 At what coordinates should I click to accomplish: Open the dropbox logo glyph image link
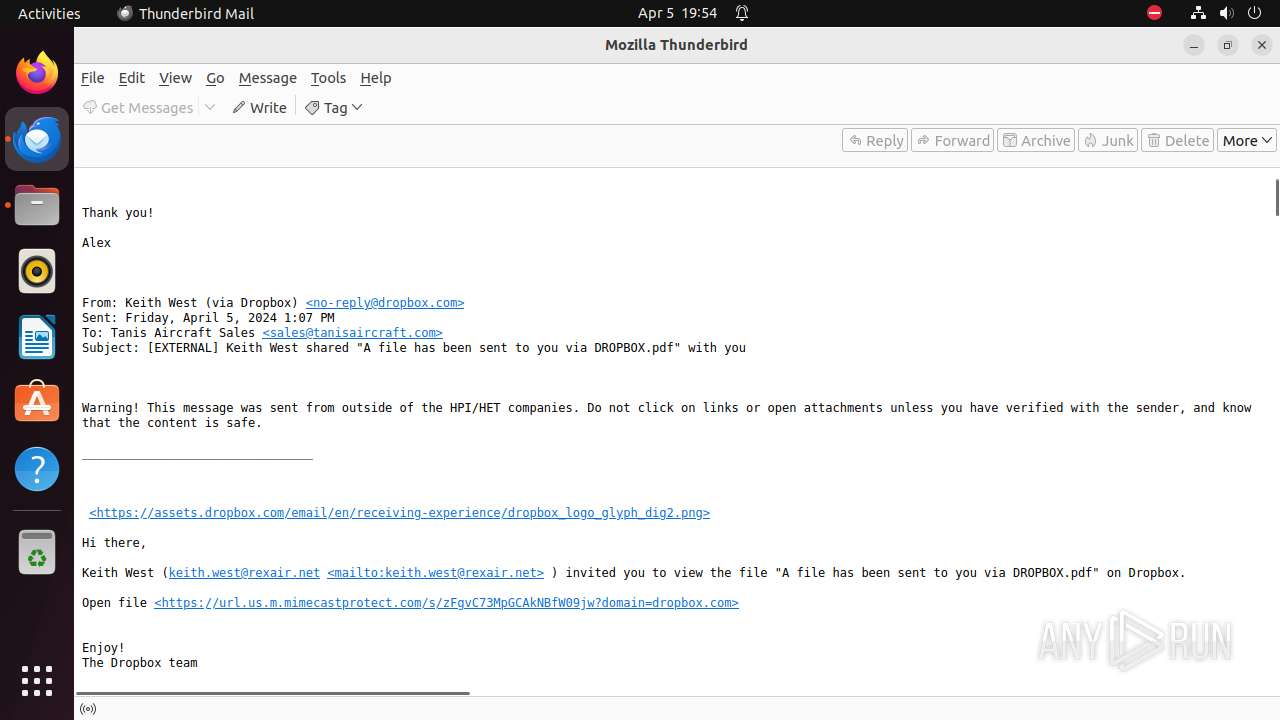click(399, 513)
